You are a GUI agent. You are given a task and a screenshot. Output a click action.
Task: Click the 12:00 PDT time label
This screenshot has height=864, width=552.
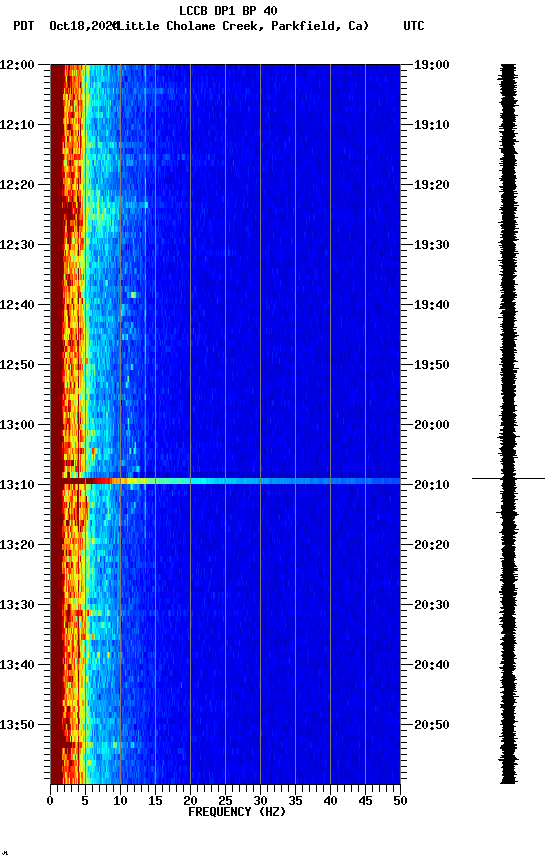coord(17,65)
